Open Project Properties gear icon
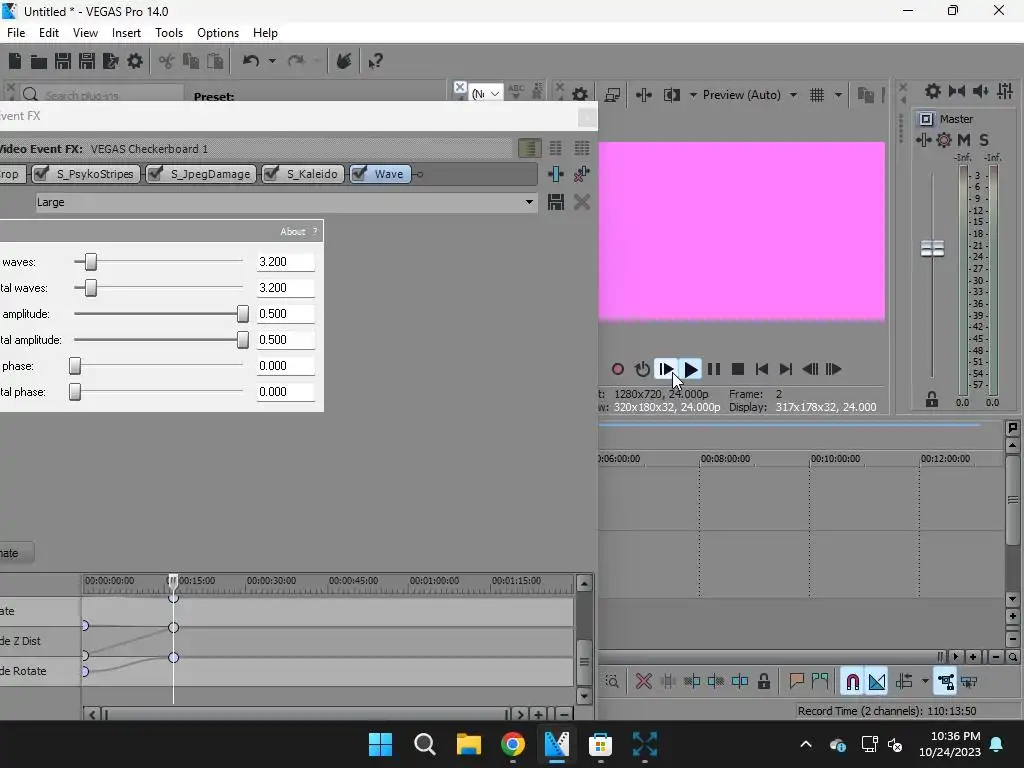This screenshot has height=768, width=1024. [x=135, y=61]
